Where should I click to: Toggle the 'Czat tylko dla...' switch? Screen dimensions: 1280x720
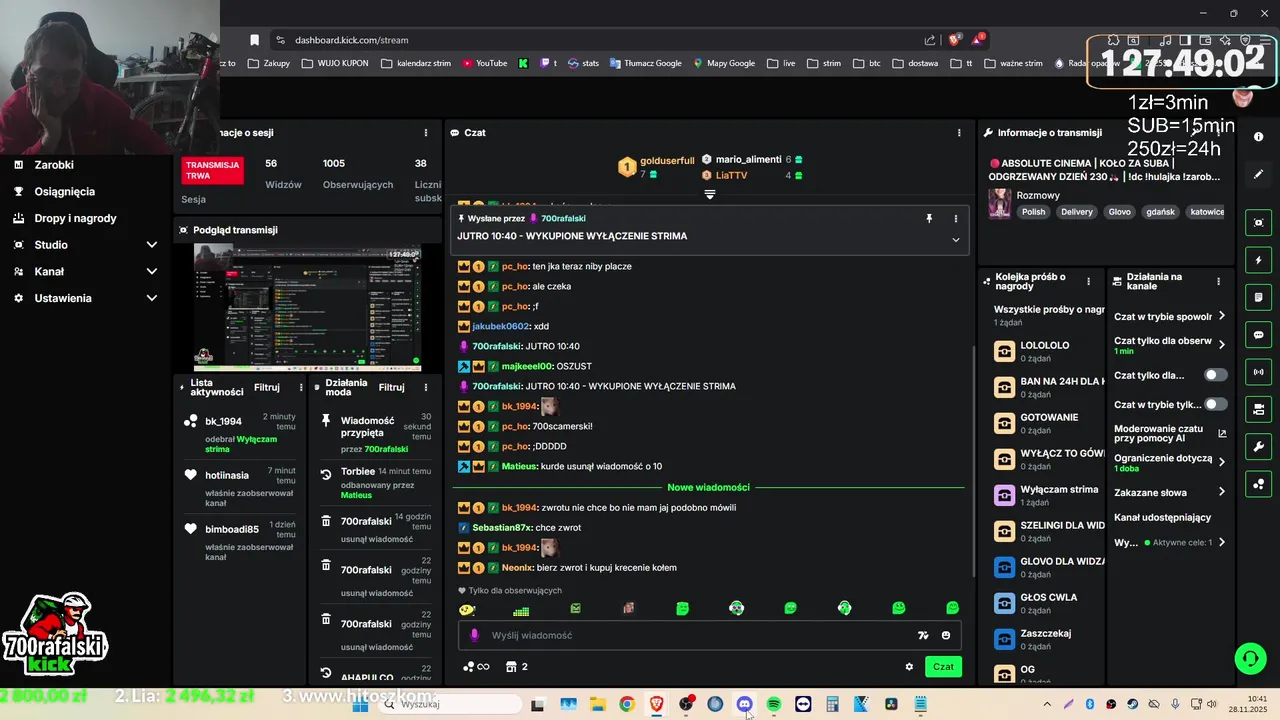pyautogui.click(x=1216, y=375)
